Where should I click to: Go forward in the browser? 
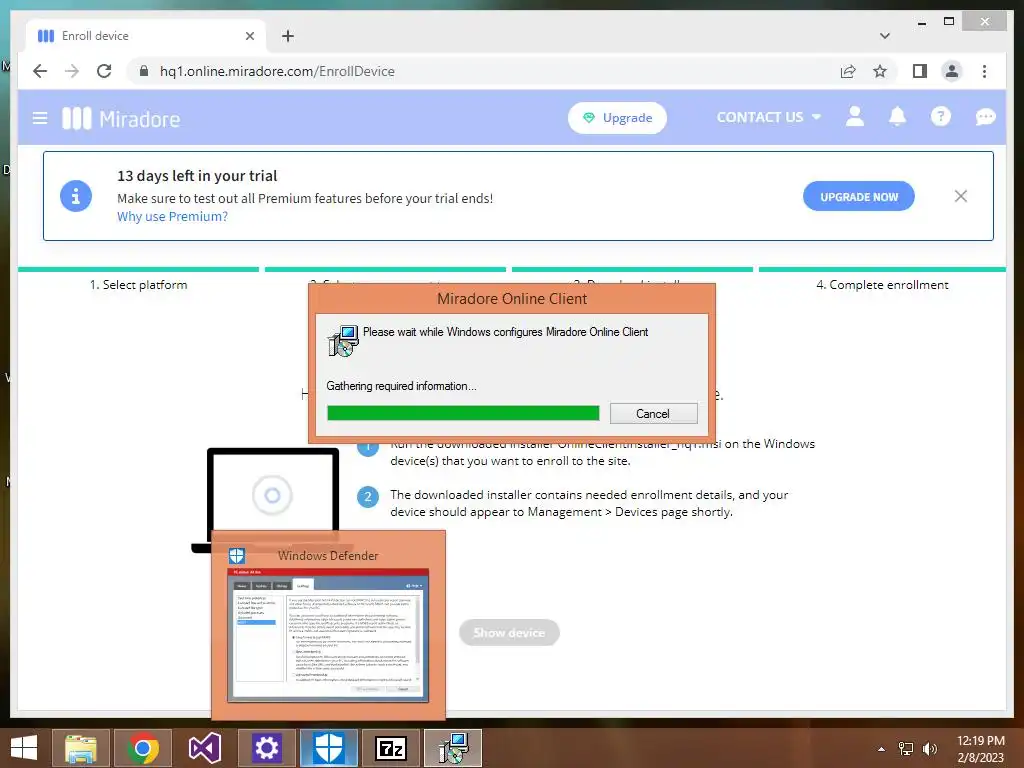click(x=72, y=71)
